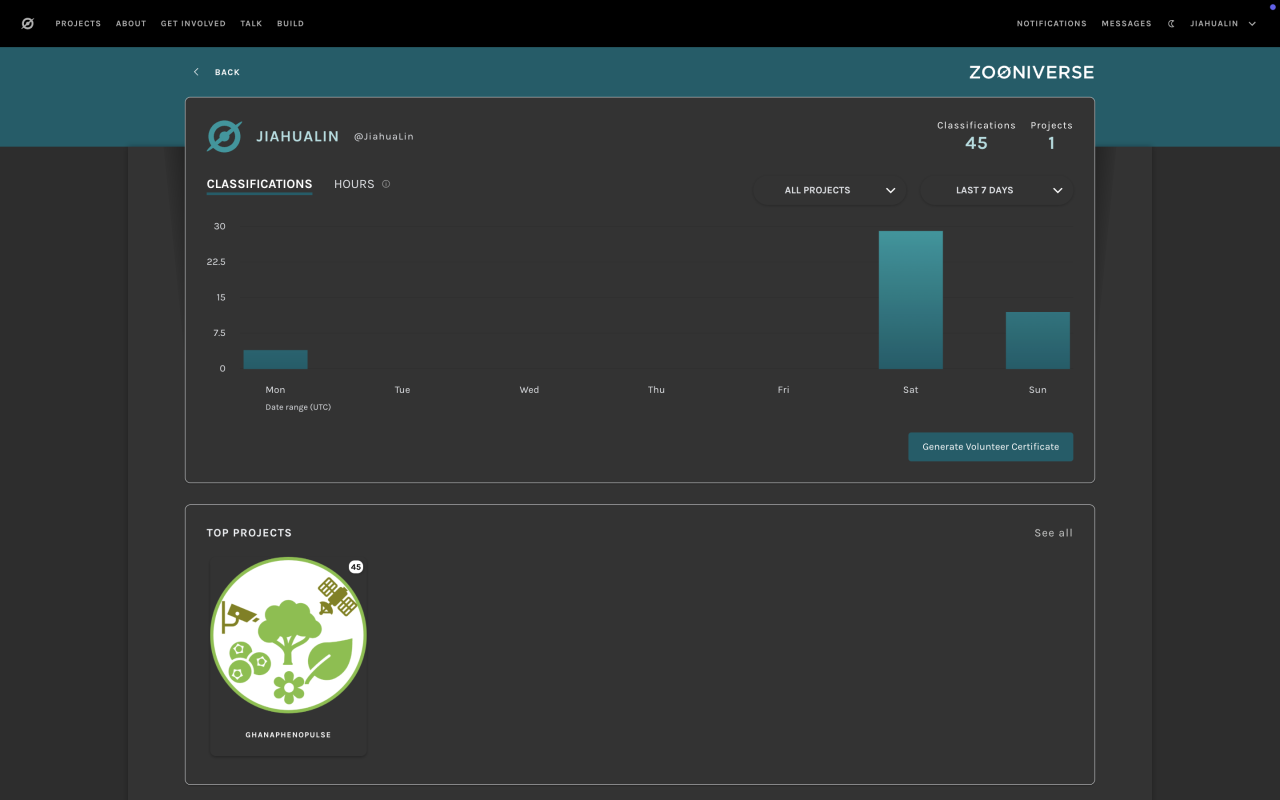Open Messages in the top bar
Viewport: 1280px width, 800px height.
pyautogui.click(x=1126, y=23)
